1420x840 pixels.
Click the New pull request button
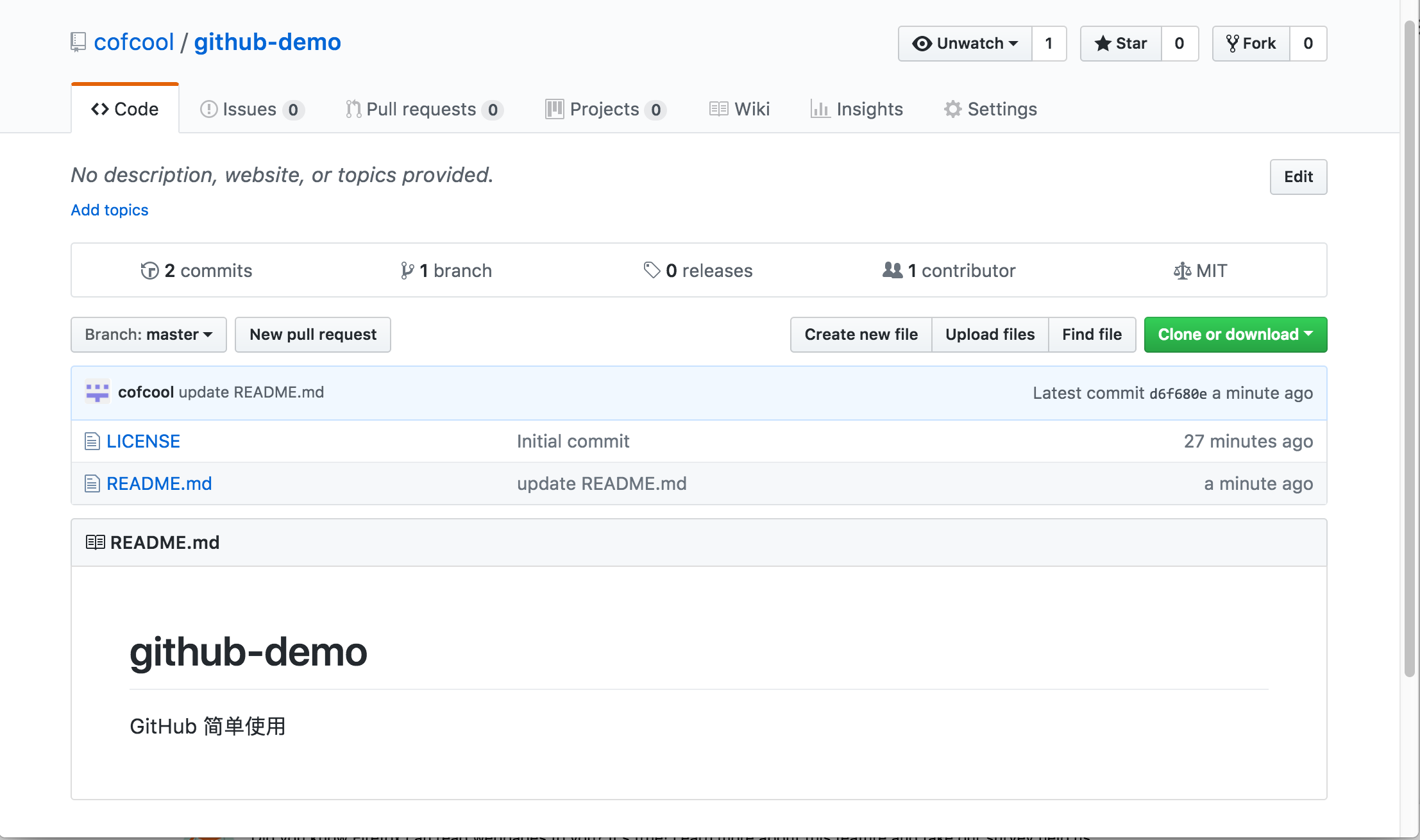click(313, 334)
